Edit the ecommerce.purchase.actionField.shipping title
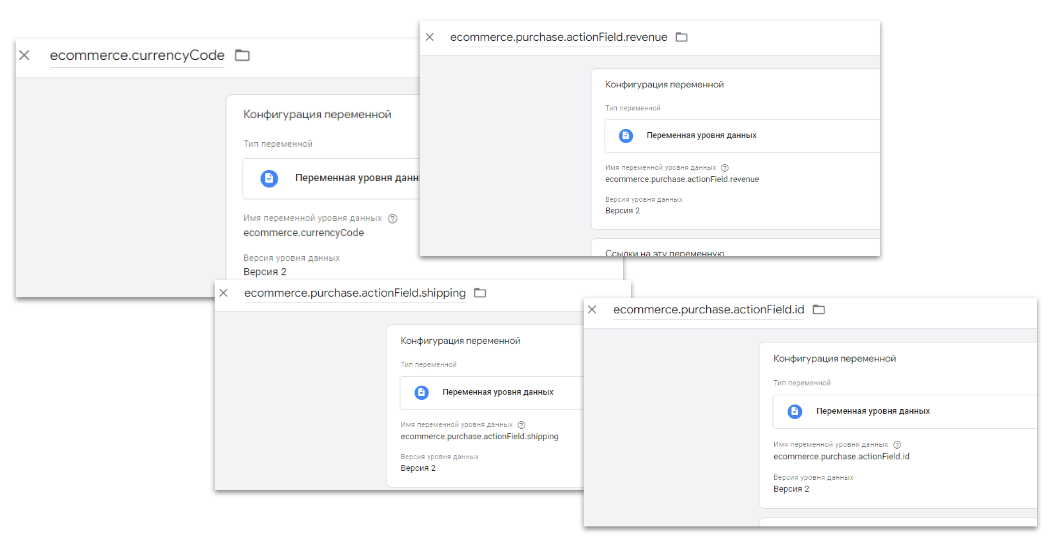 [355, 293]
